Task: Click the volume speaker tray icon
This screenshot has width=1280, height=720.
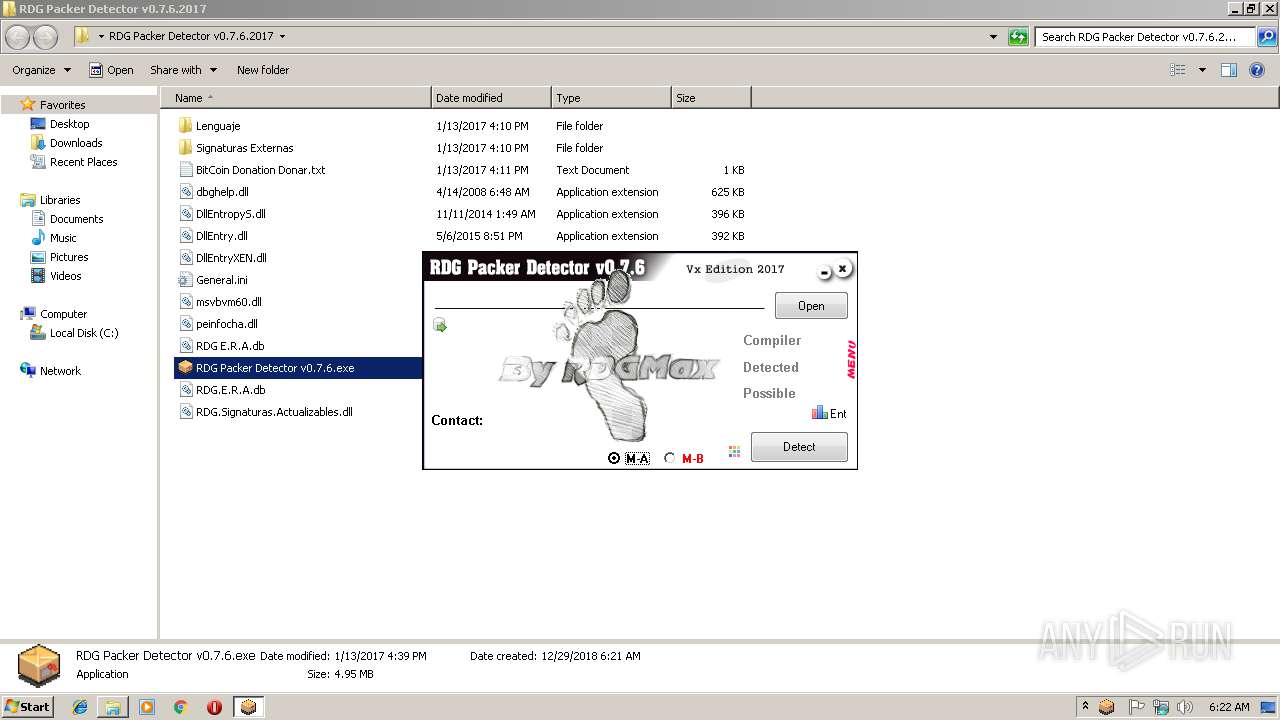Action: (1185, 707)
